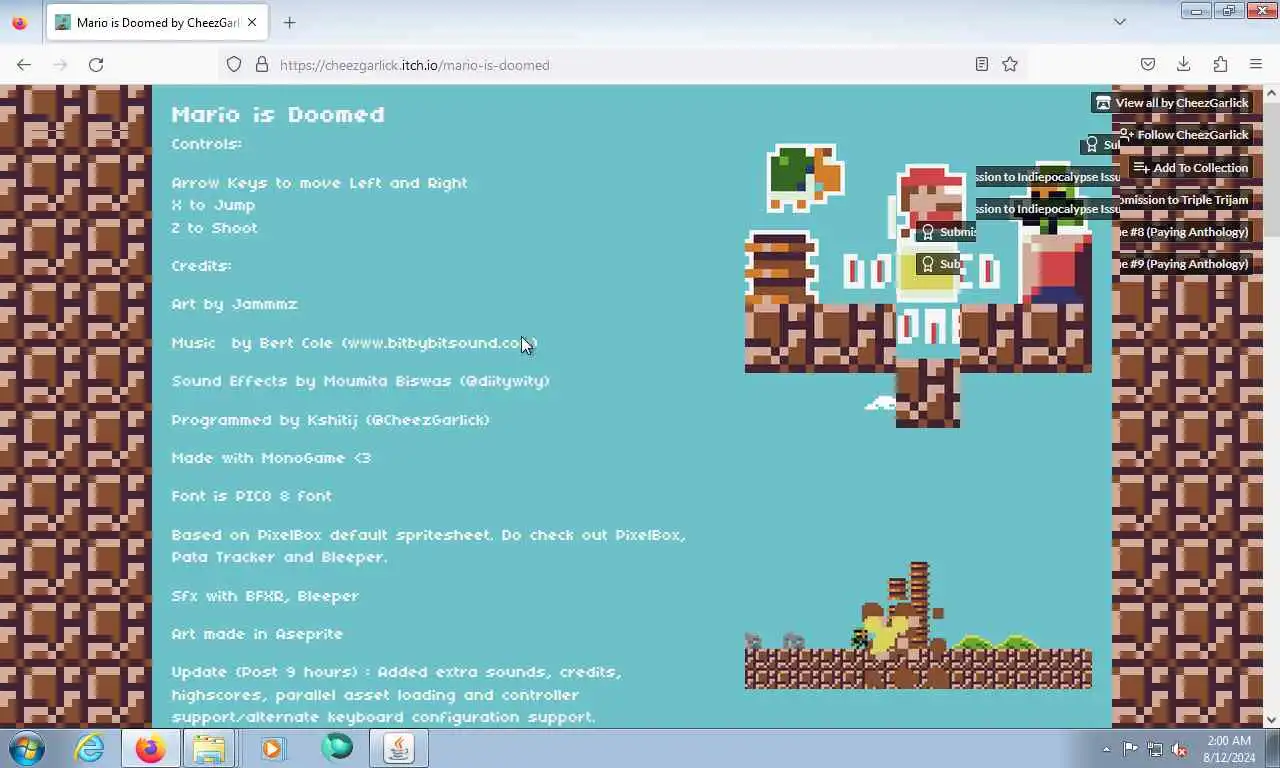Image resolution: width=1280 pixels, height=768 pixels.
Task: Save page to Pocket
Action: (x=1148, y=64)
